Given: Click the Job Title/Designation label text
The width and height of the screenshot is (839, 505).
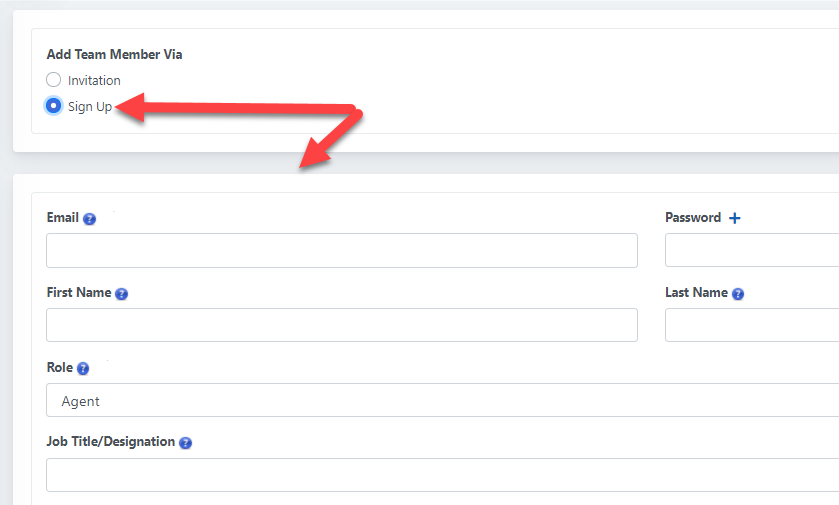Looking at the screenshot, I should pos(111,442).
